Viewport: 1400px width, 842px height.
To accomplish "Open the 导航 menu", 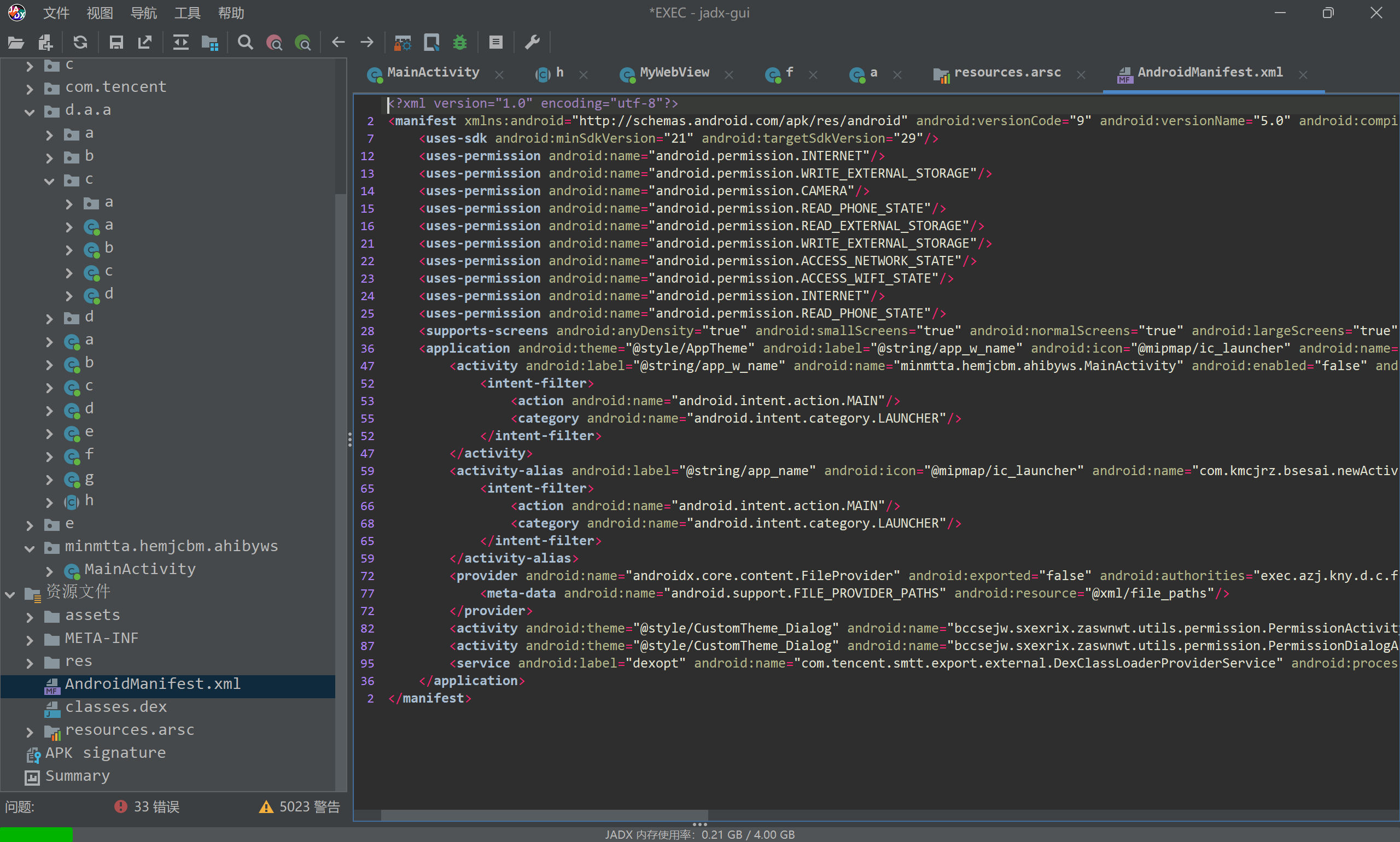I will point(144,13).
